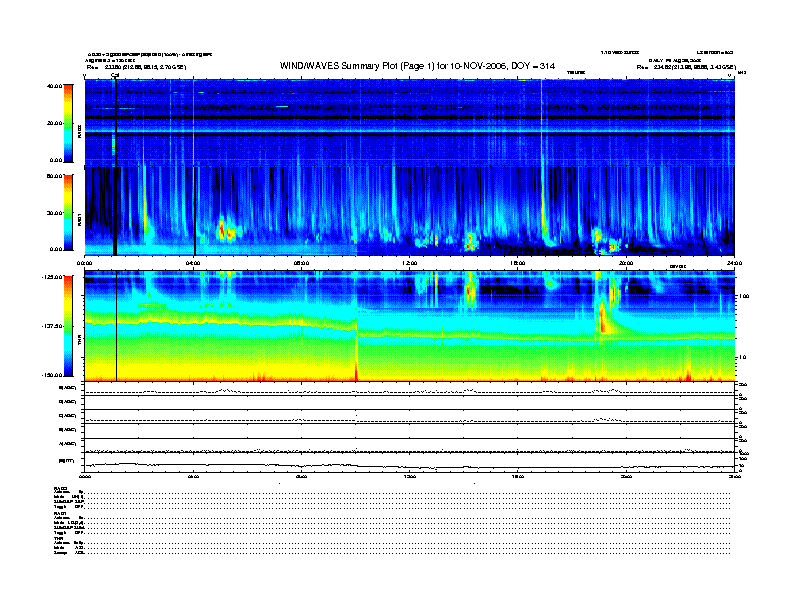The height and width of the screenshot is (612, 792).
Task: Click 20:00 label under the RAD1 spectrogram
Action: [626, 263]
